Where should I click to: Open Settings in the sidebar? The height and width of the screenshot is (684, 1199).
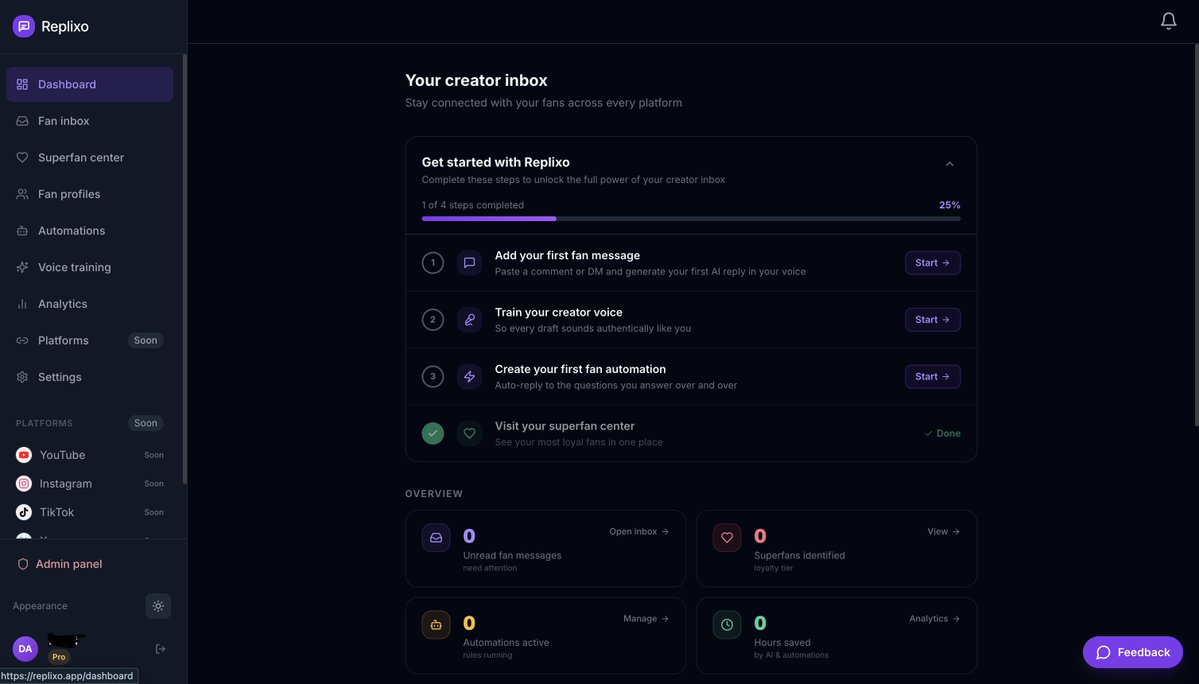click(89, 377)
